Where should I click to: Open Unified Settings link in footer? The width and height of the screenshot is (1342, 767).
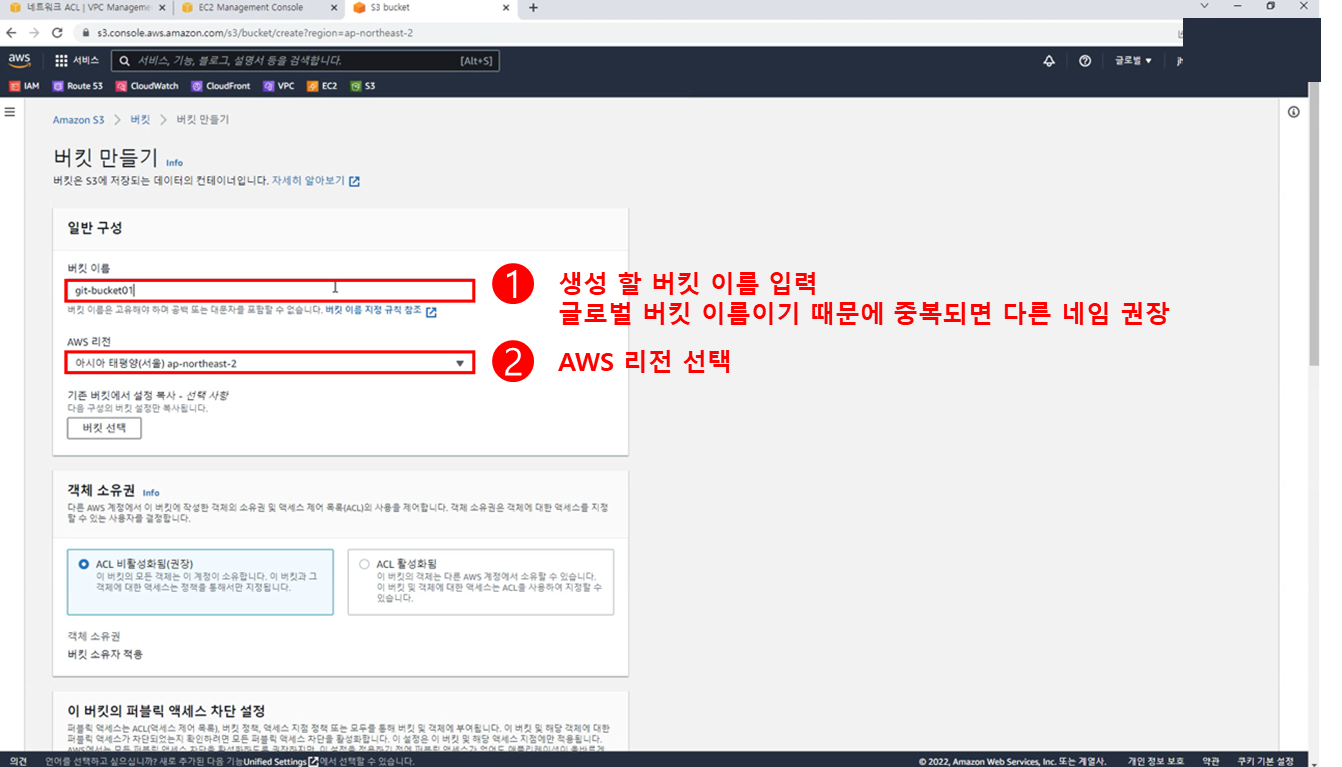coord(281,761)
